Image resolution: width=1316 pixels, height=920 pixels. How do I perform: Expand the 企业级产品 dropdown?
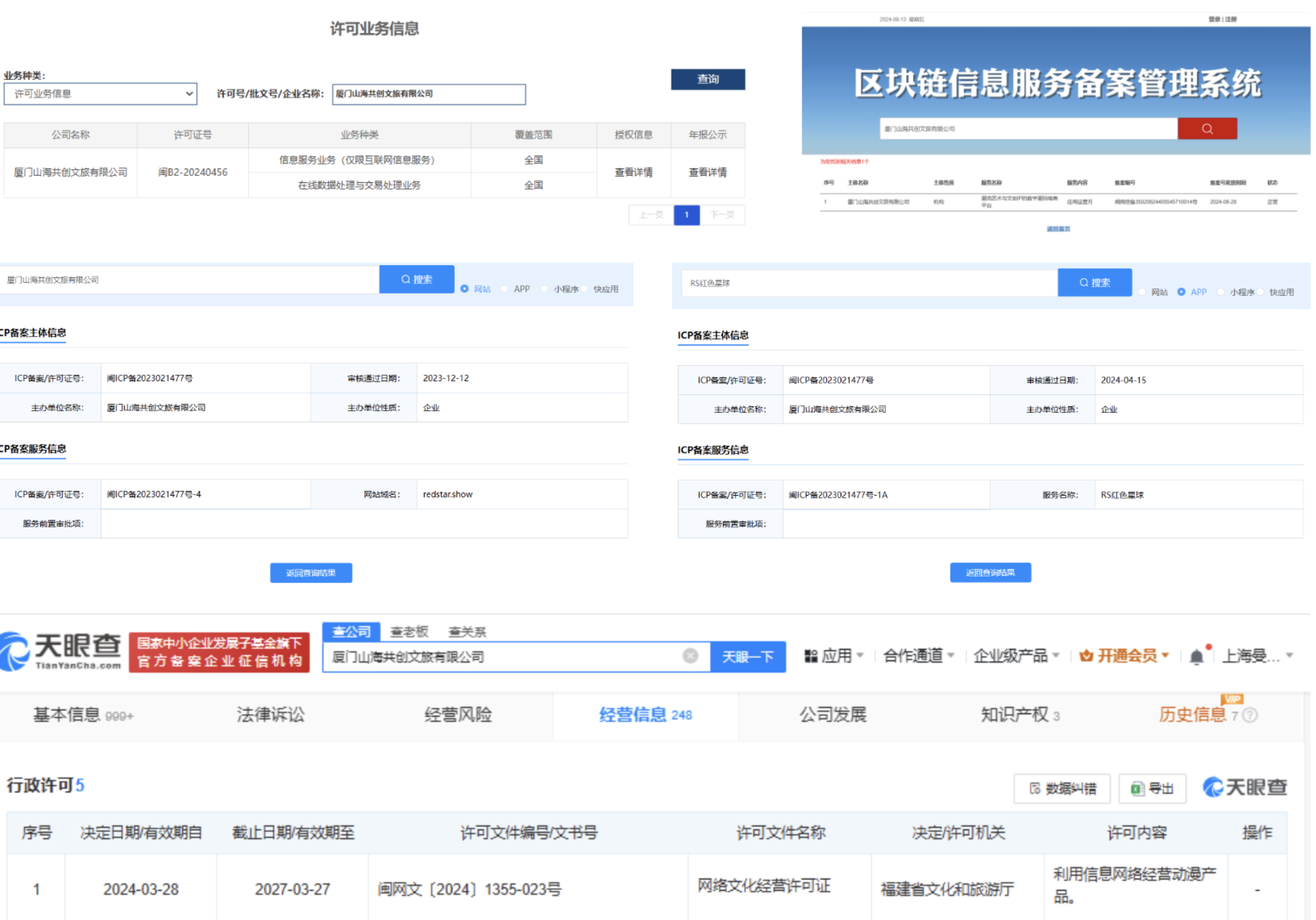[x=1056, y=655]
